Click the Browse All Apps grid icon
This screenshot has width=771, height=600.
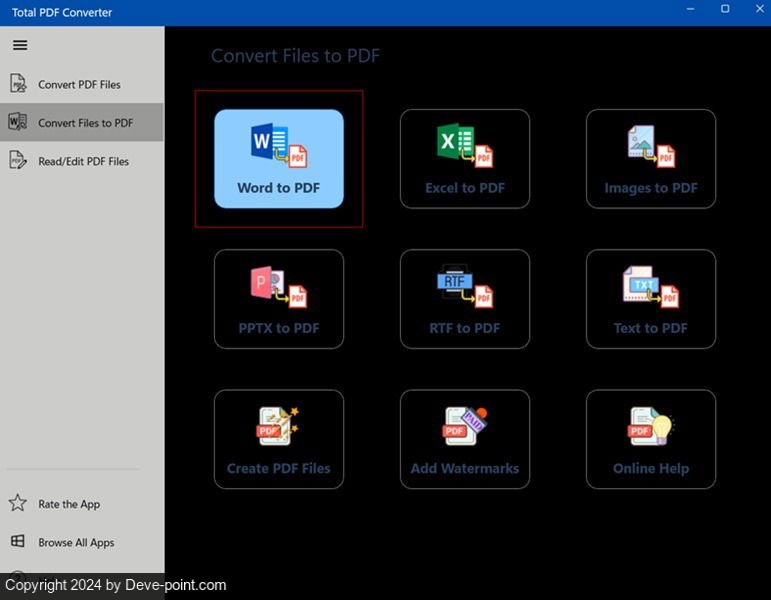pos(18,541)
